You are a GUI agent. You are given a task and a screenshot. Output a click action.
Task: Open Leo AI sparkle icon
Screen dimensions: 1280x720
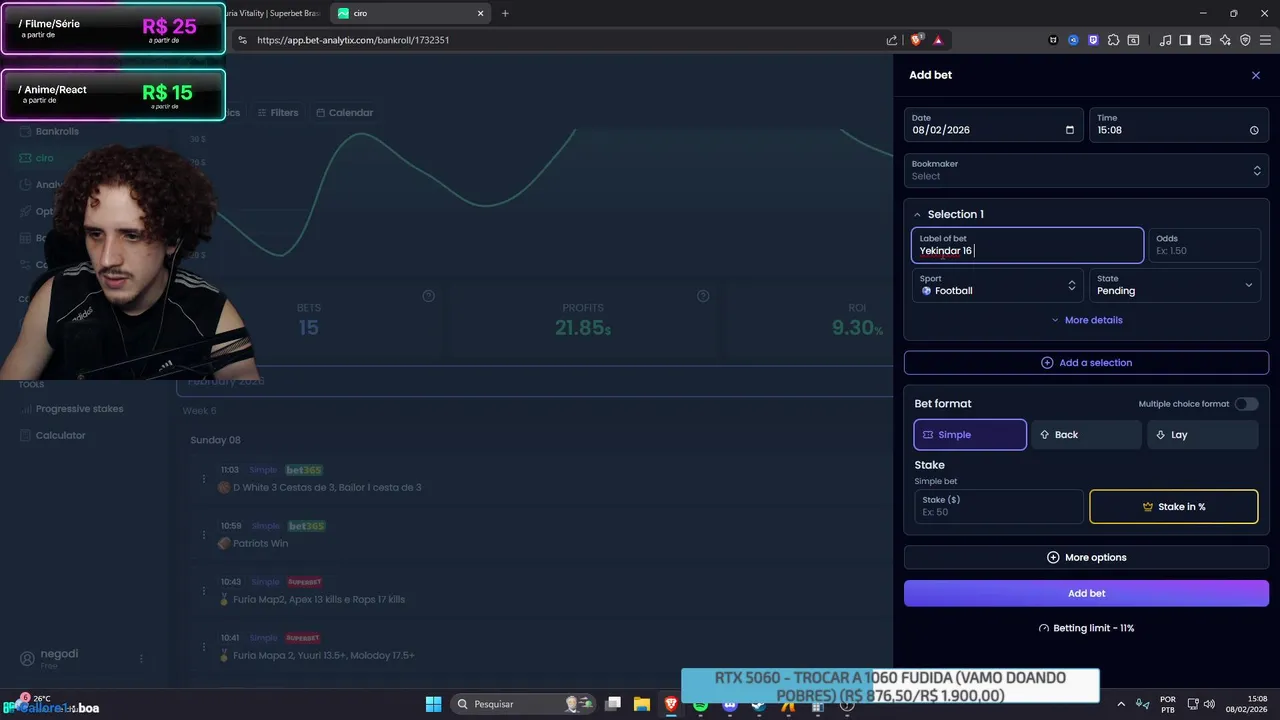point(1225,40)
